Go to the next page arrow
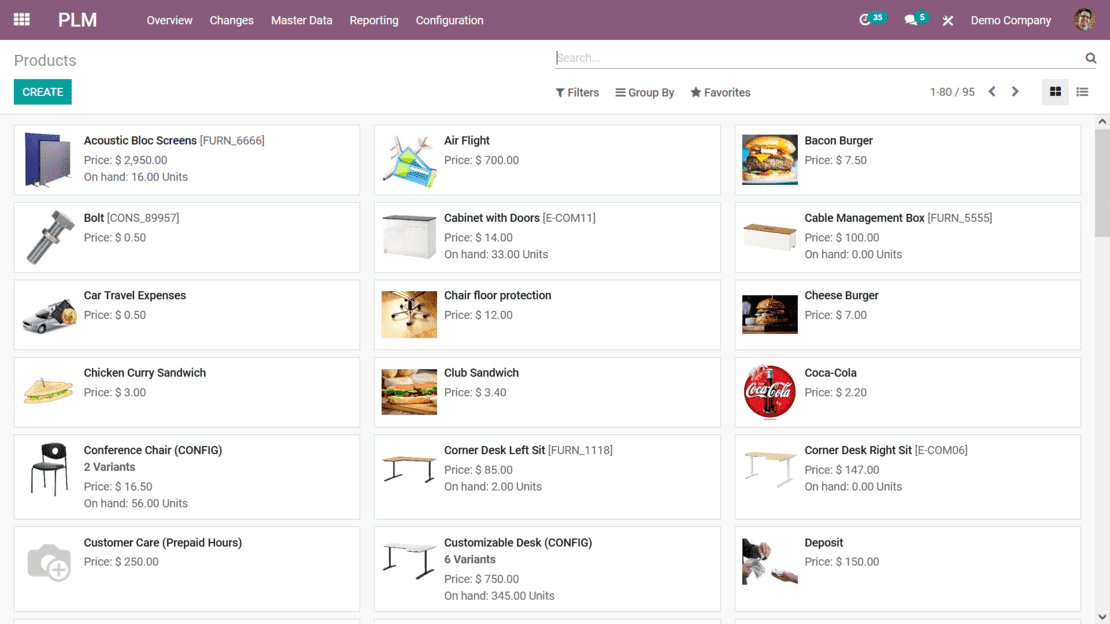The image size is (1110, 624). coord(1015,92)
